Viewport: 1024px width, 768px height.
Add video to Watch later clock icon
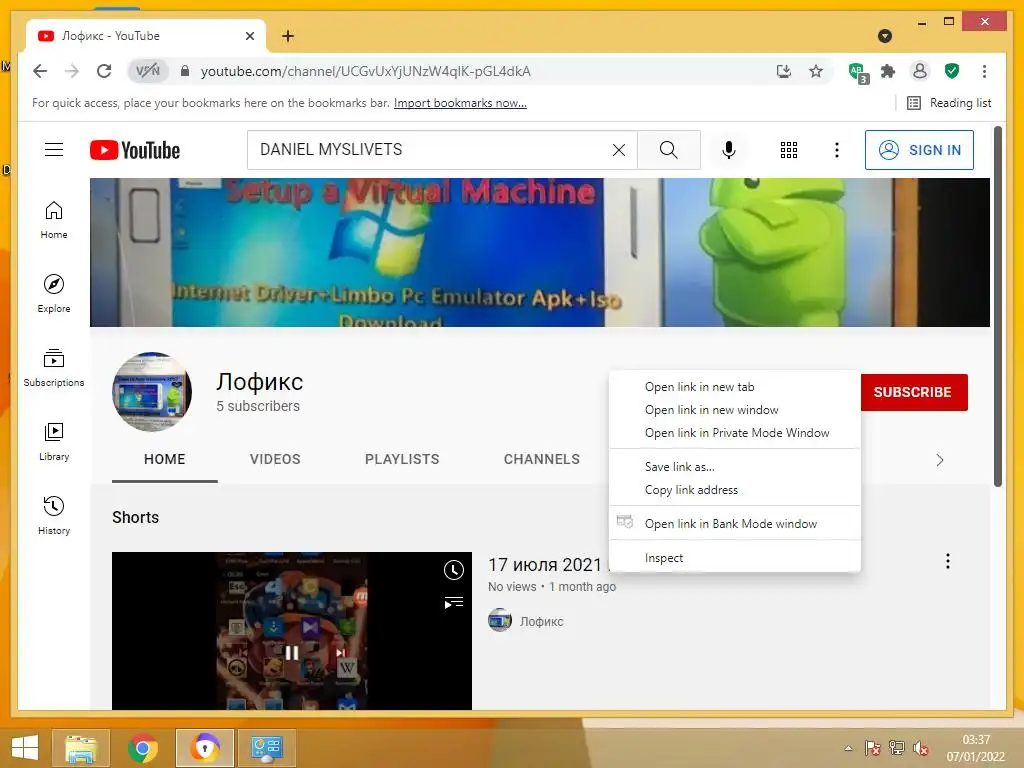[x=454, y=570]
